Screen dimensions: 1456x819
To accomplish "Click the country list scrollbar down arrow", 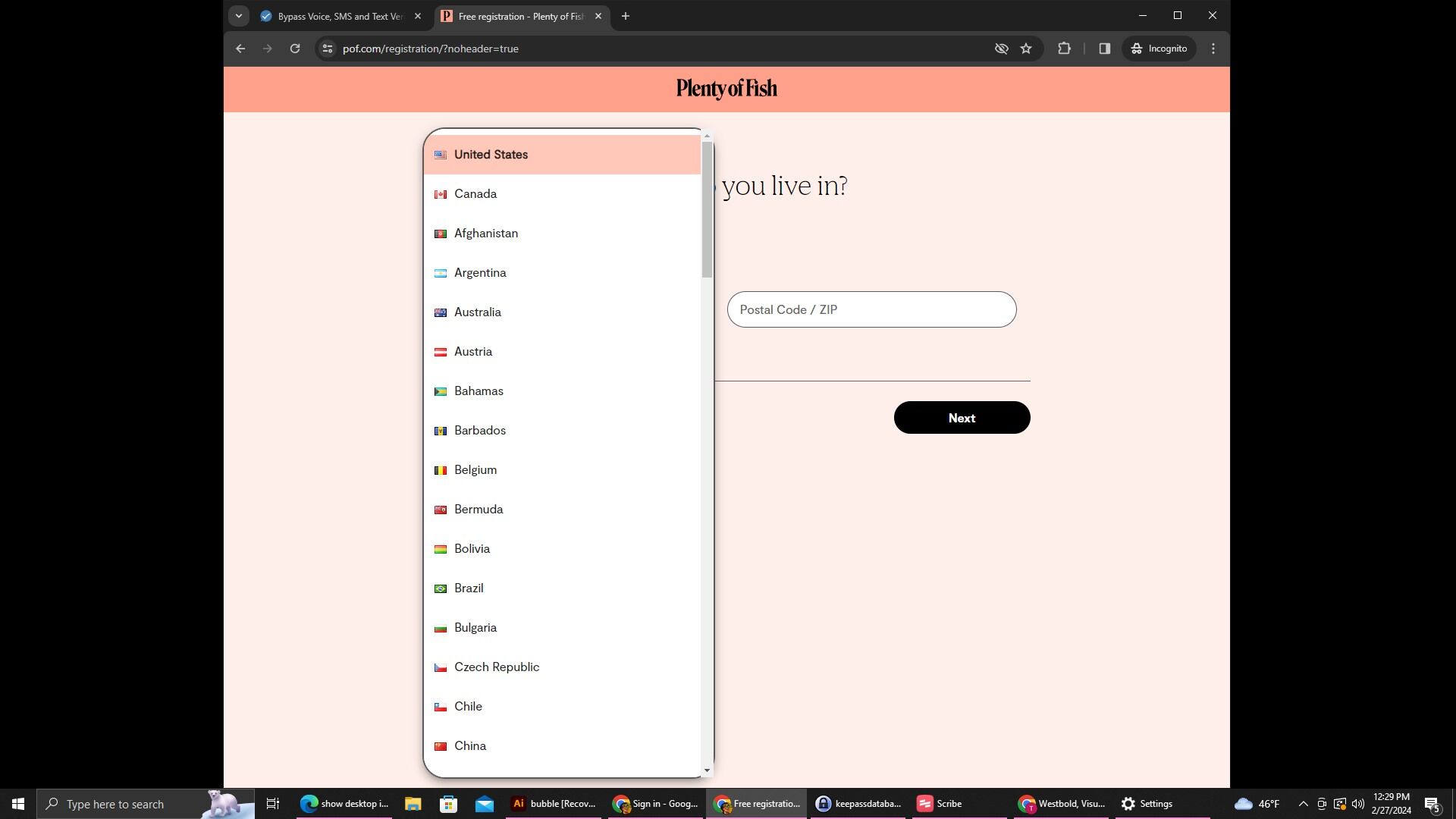I will (x=707, y=770).
